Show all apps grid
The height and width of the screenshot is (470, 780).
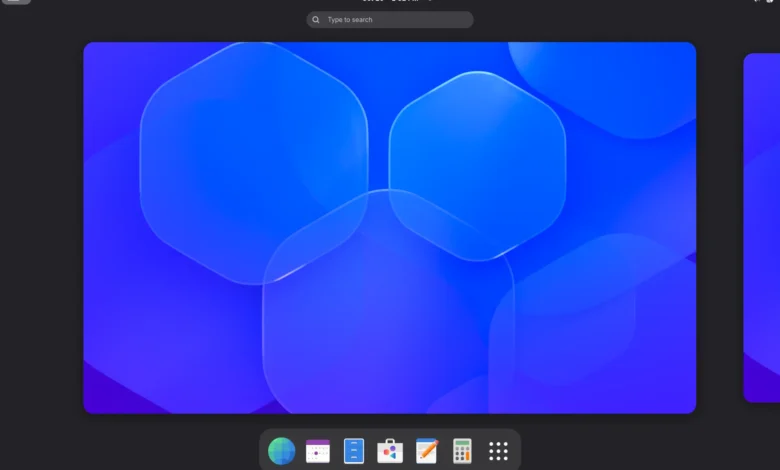click(498, 451)
